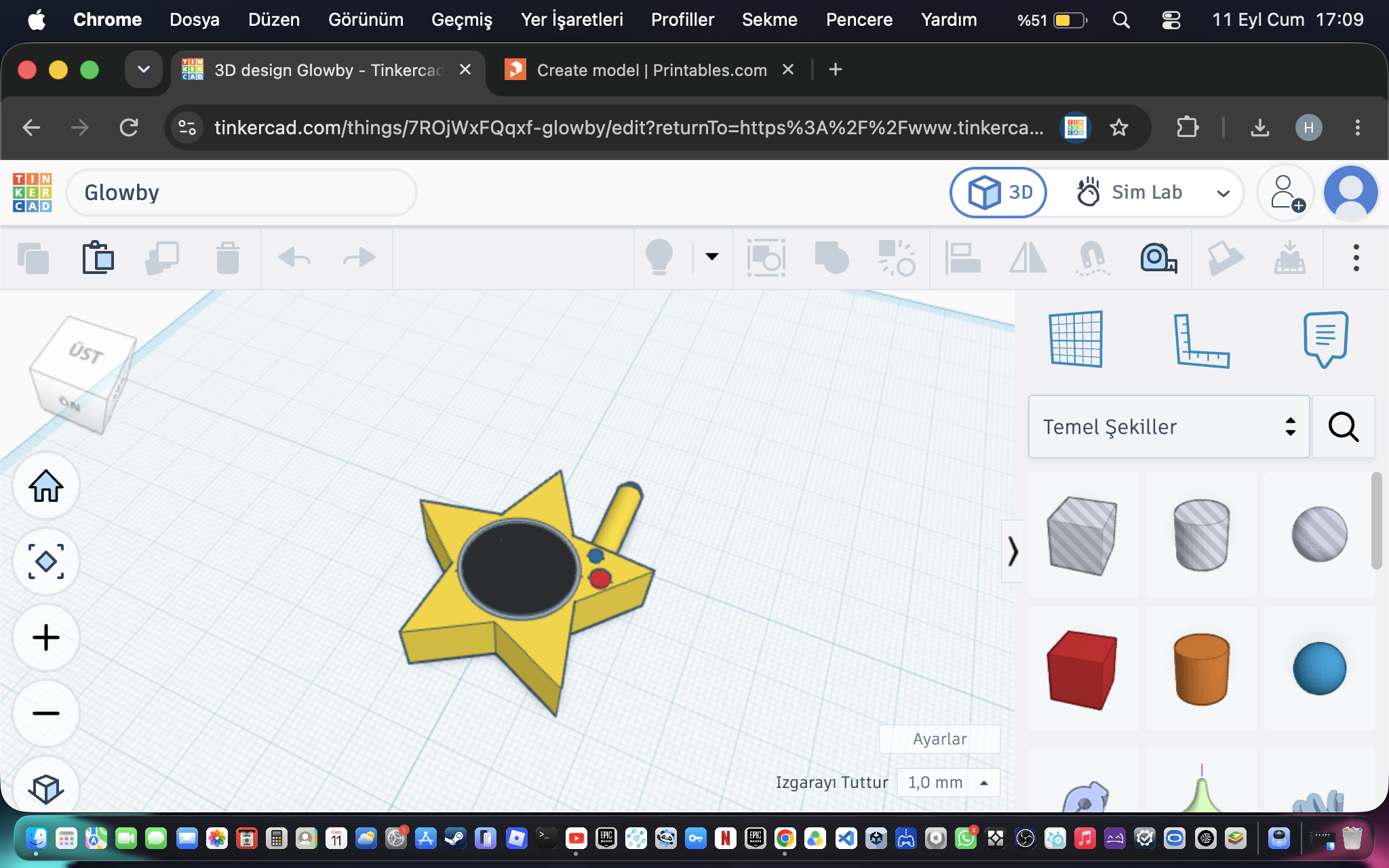Click the Delete trash icon in toolbar
This screenshot has height=868, width=1389.
tap(228, 258)
